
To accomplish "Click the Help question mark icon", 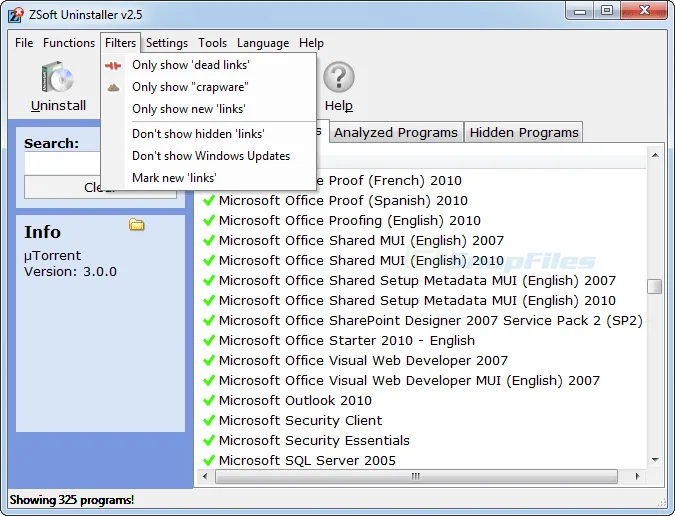I will (x=339, y=77).
